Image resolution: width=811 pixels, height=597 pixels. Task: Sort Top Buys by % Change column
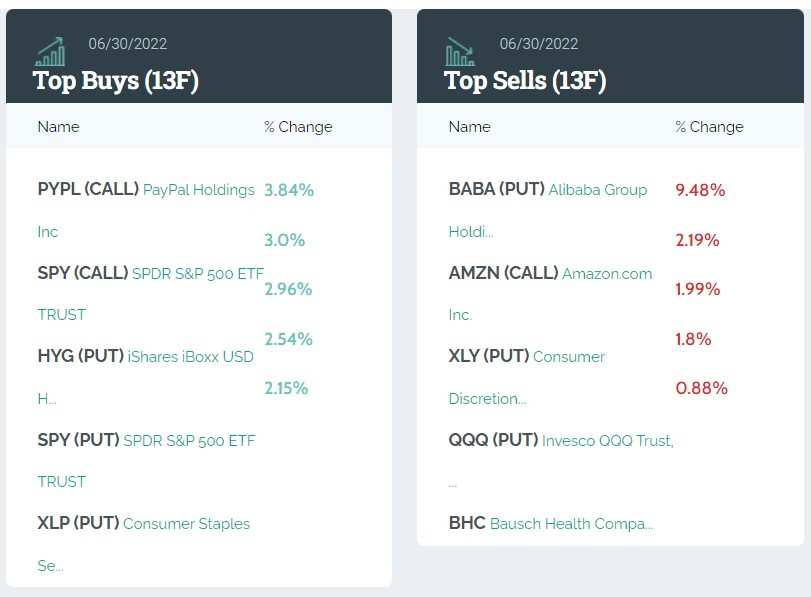298,127
